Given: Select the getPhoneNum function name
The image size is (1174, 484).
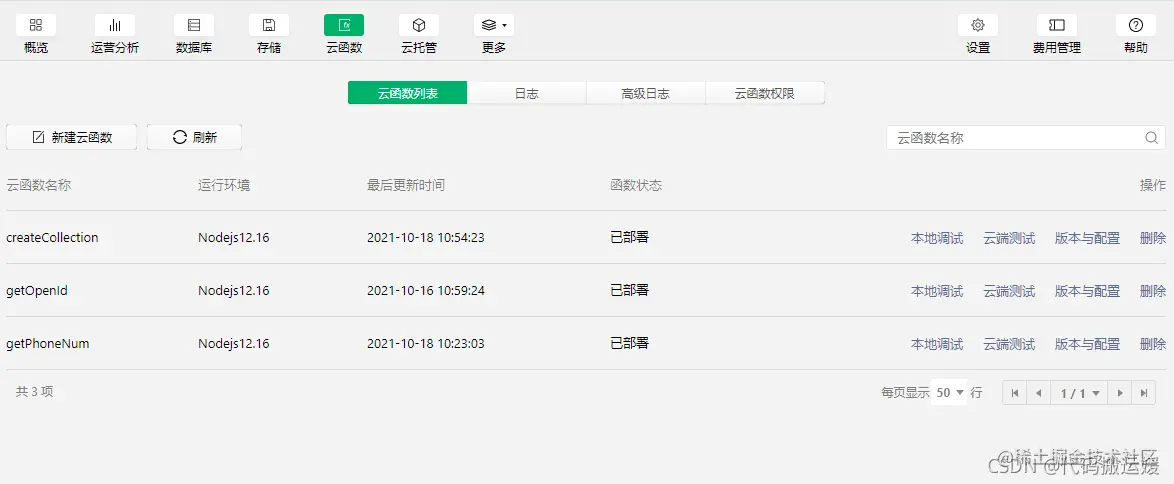Looking at the screenshot, I should pos(48,343).
